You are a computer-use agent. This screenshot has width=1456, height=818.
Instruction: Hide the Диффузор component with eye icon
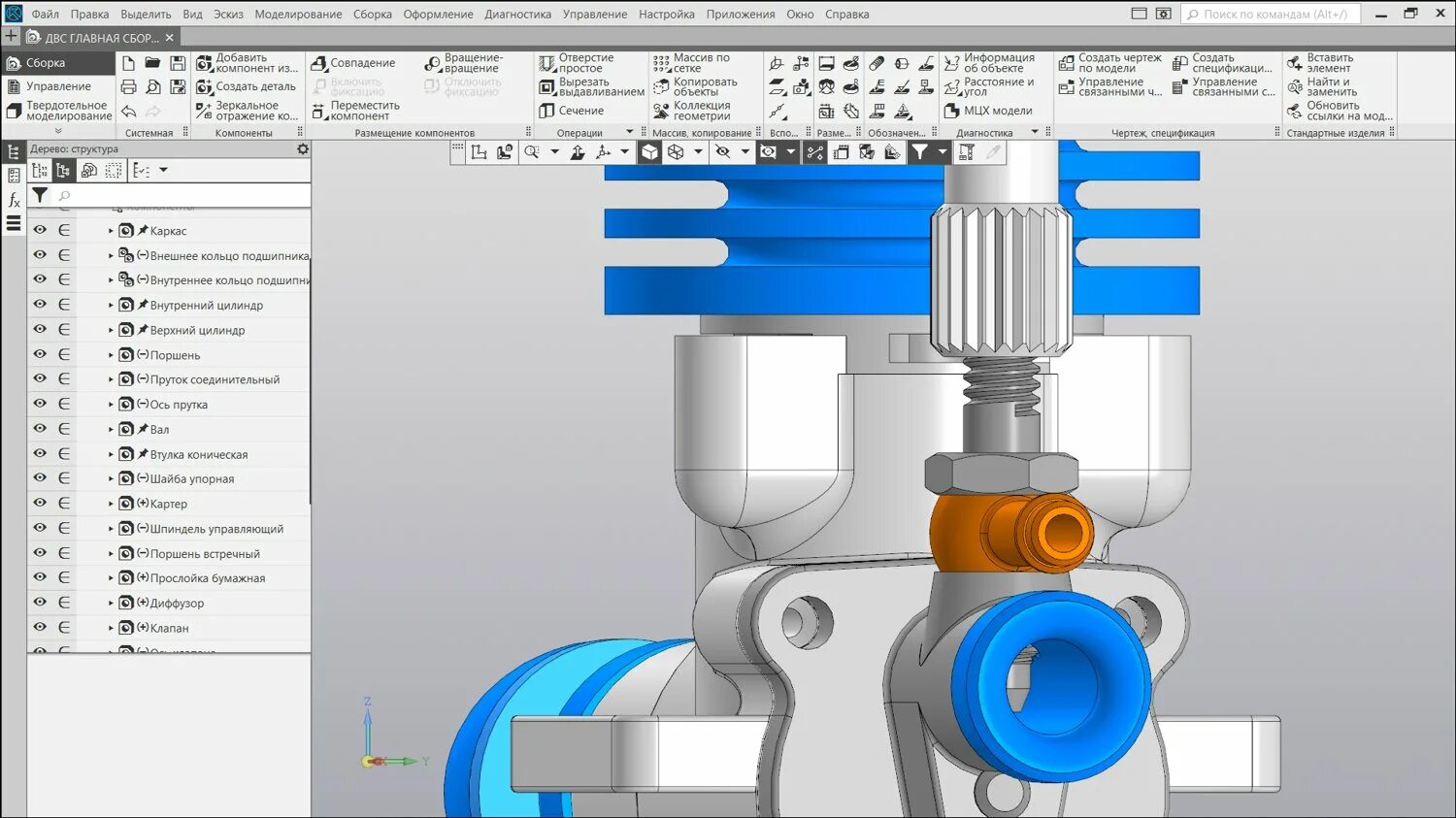40,602
